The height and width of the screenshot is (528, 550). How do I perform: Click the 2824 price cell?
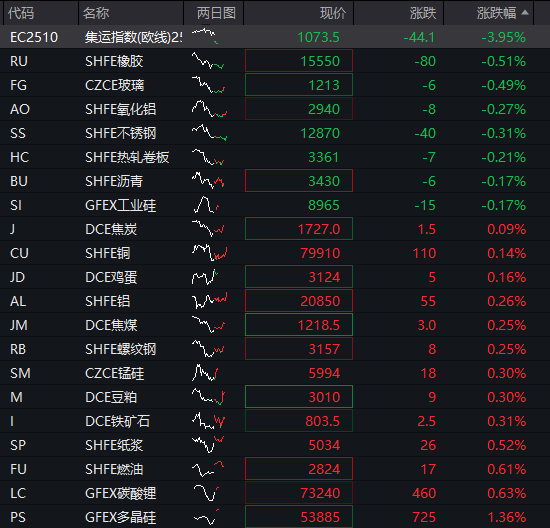299,469
